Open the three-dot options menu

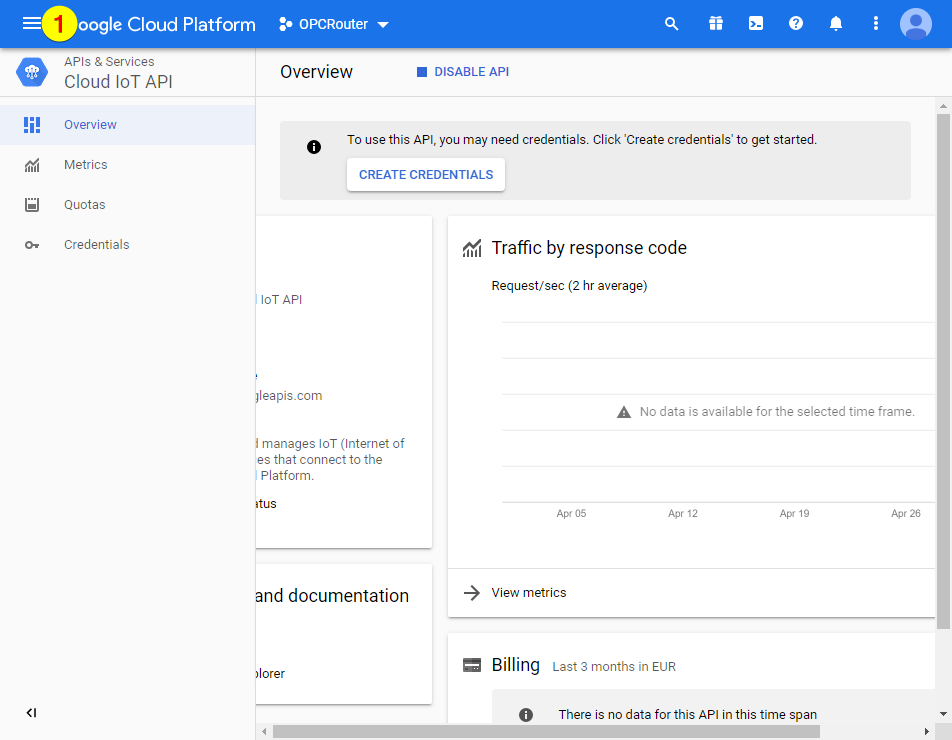(x=875, y=23)
